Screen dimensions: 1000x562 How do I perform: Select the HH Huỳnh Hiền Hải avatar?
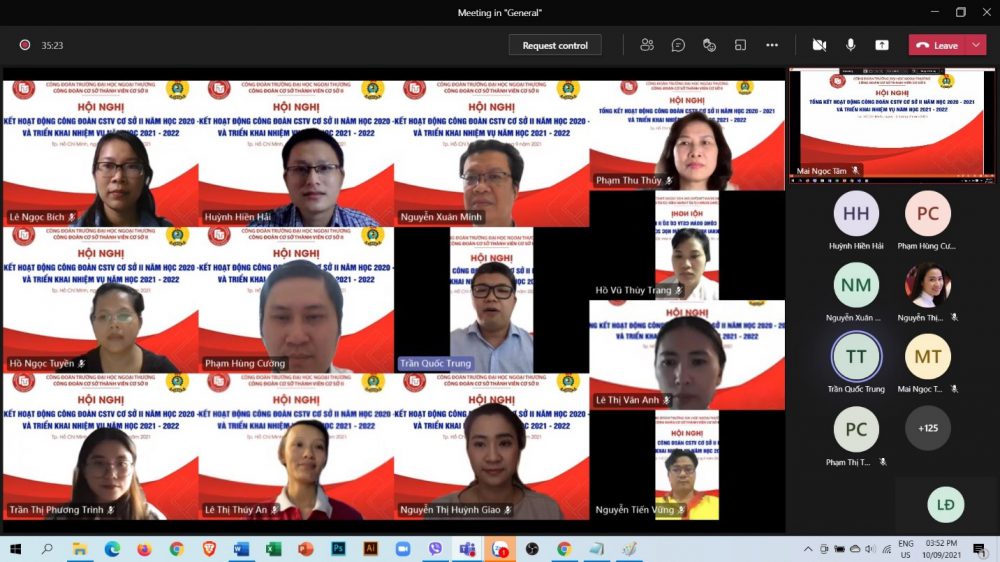pos(856,214)
